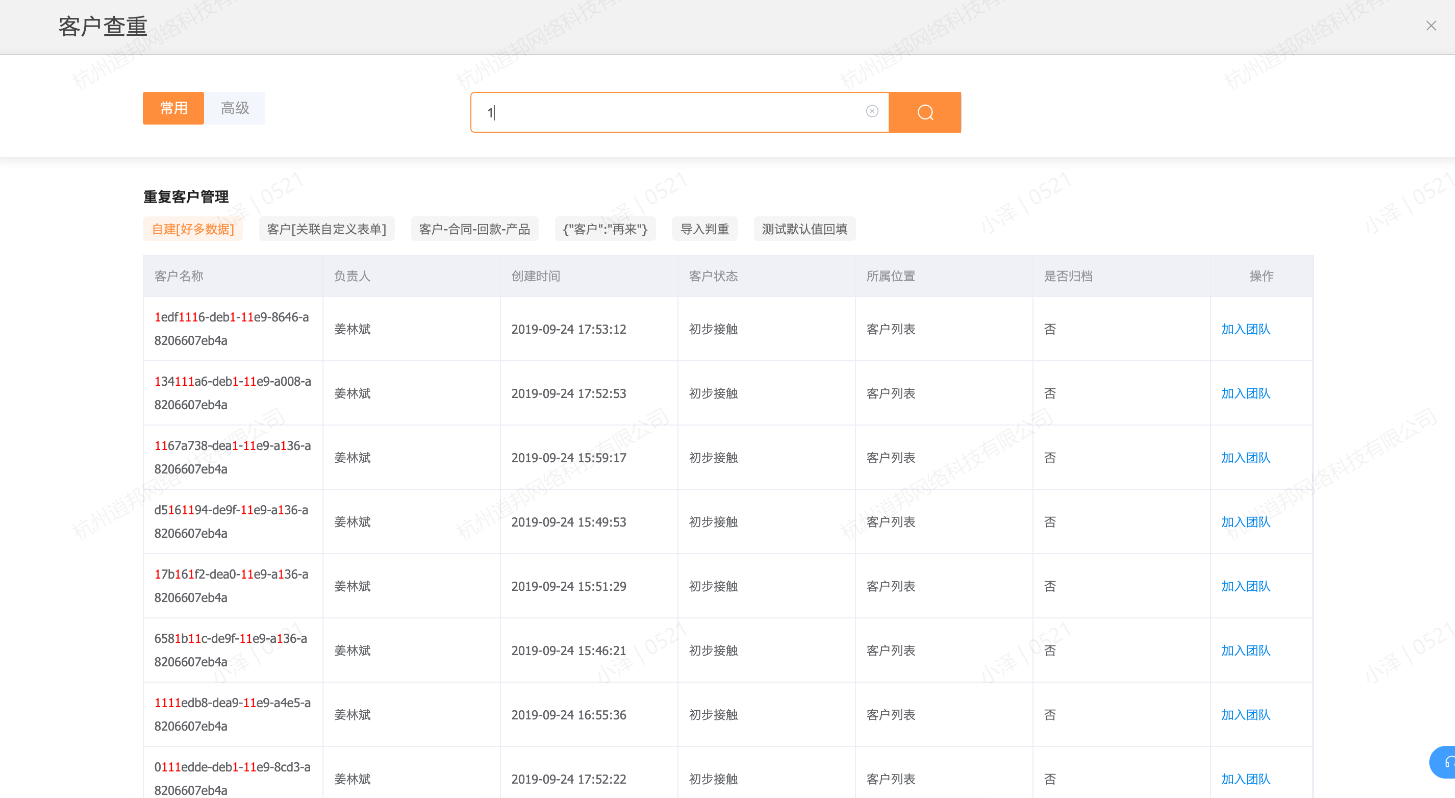This screenshot has height=798, width=1455.
Task: Select the 客户[关联自定义表单] filter tag
Action: [x=327, y=229]
